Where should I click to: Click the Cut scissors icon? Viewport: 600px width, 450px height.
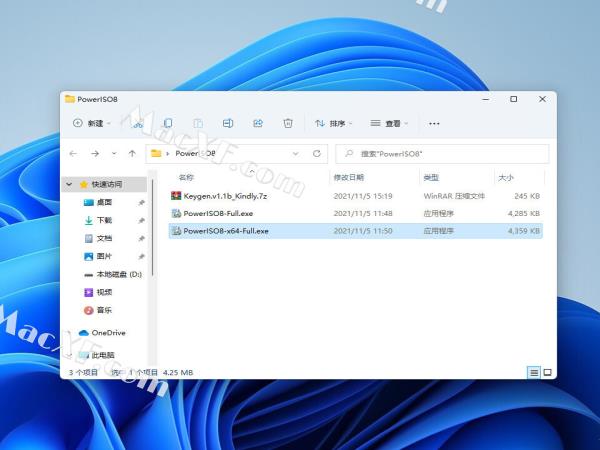(x=137, y=123)
